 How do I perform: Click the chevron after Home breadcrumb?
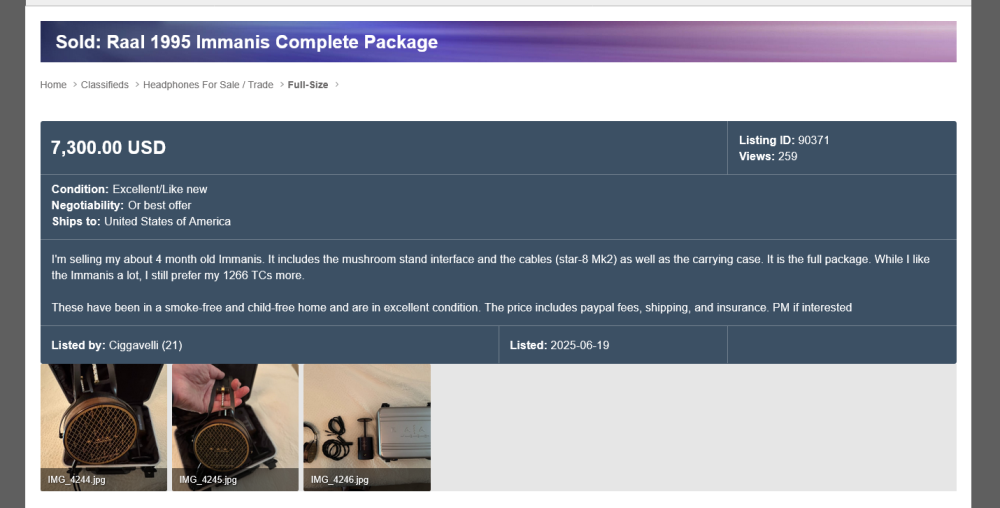pos(75,85)
